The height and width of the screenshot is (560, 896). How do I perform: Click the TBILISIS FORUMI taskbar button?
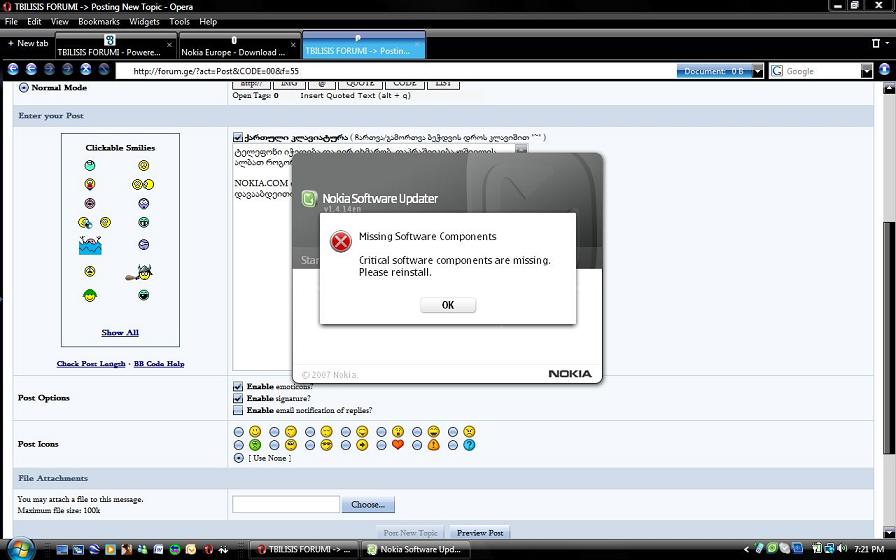306,549
